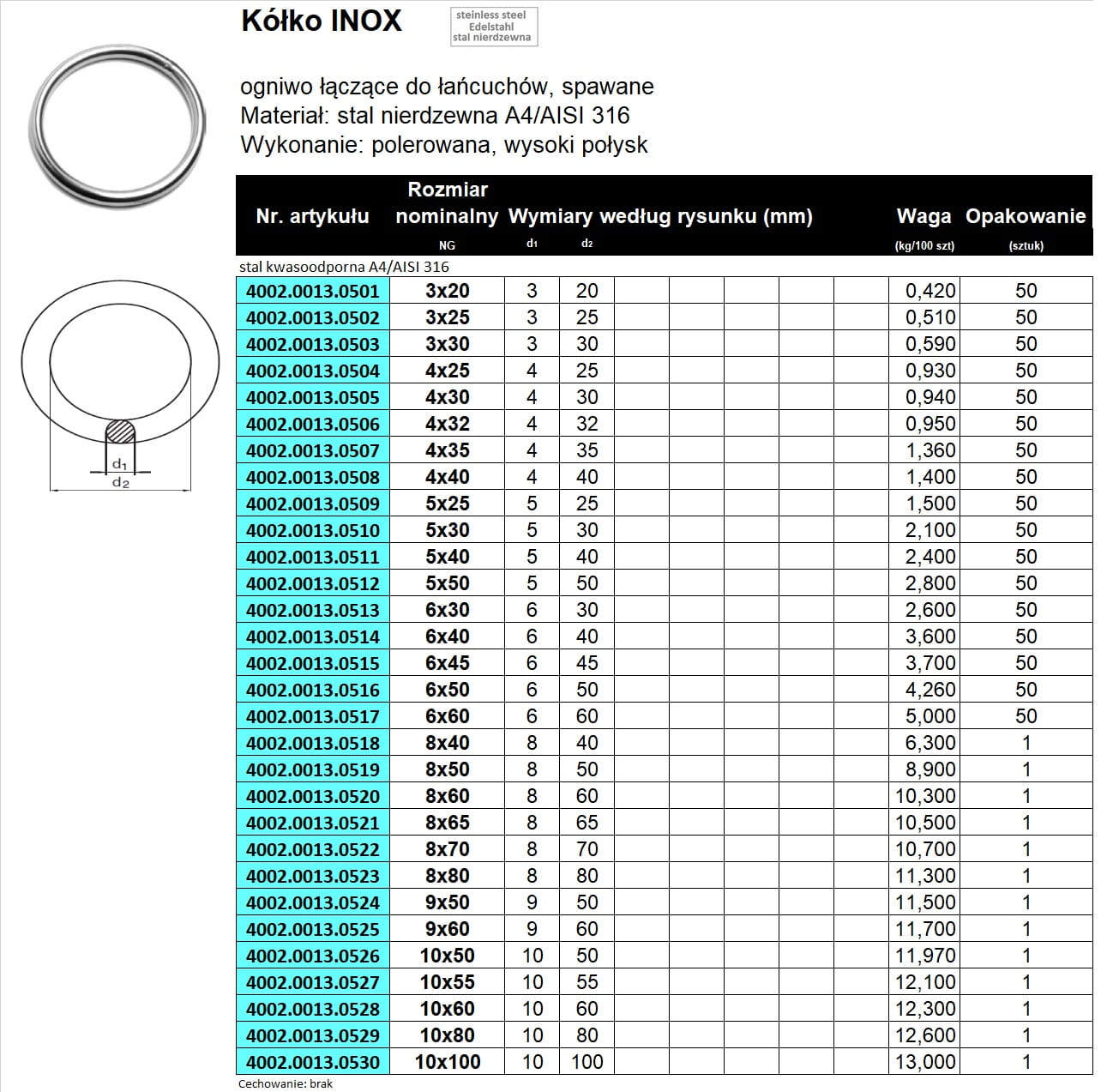Click the Waga column header
Image resolution: width=1107 pixels, height=1092 pixels.
click(x=924, y=217)
